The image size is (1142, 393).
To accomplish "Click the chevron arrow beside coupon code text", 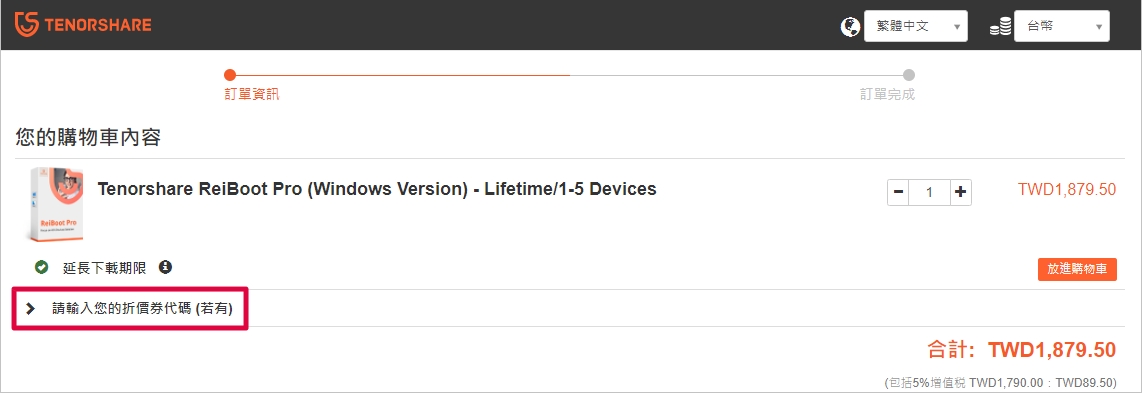I will [x=30, y=309].
